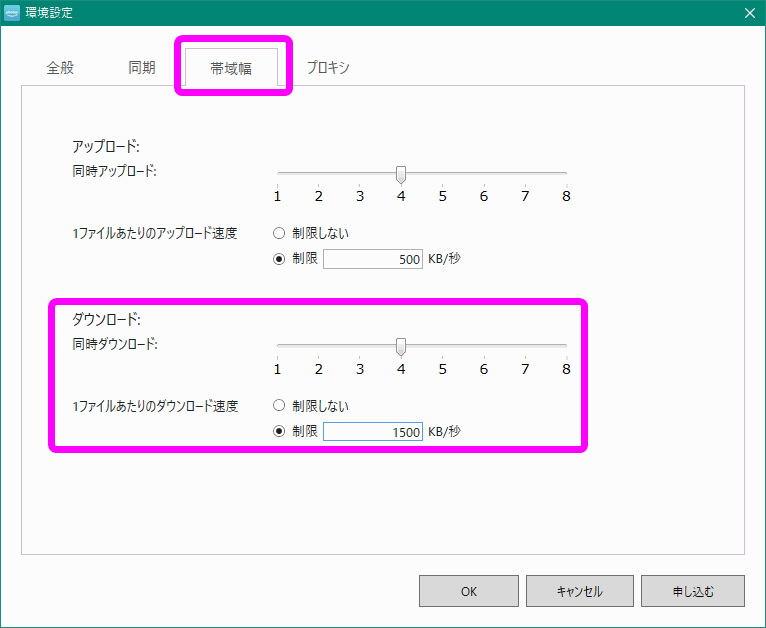Open the 同期 tab
Image resolution: width=766 pixels, height=628 pixels.
point(142,67)
